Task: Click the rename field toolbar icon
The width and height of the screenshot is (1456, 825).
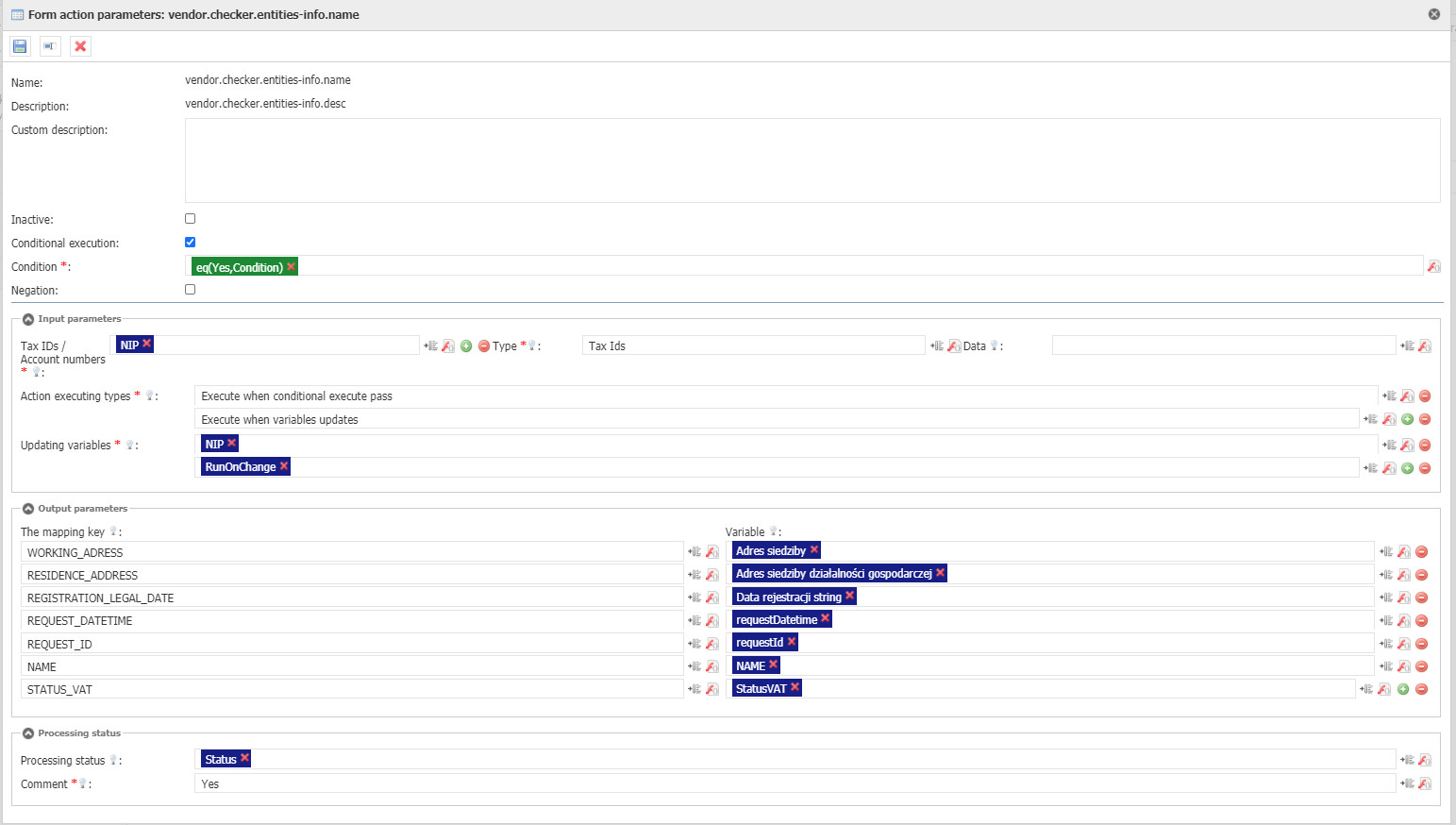Action: point(50,46)
